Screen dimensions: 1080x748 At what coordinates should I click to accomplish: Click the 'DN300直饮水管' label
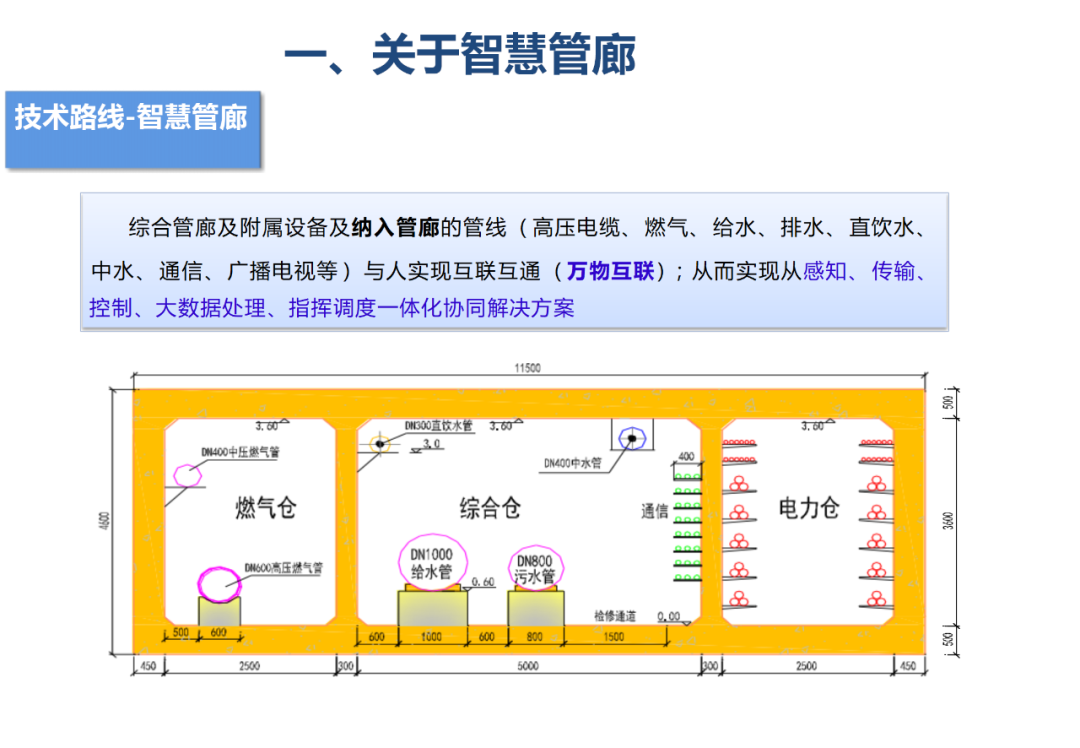[439, 426]
